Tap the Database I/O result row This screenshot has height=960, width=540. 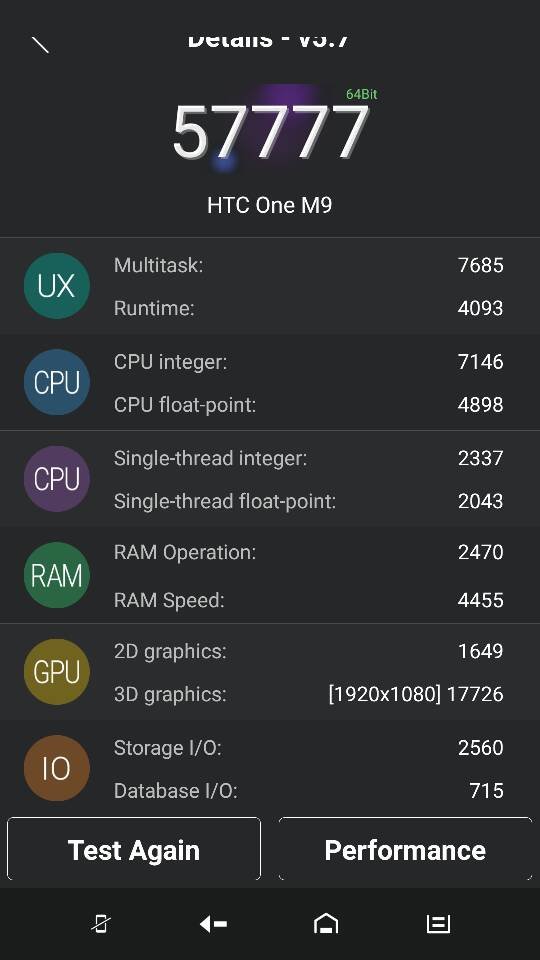click(x=309, y=790)
